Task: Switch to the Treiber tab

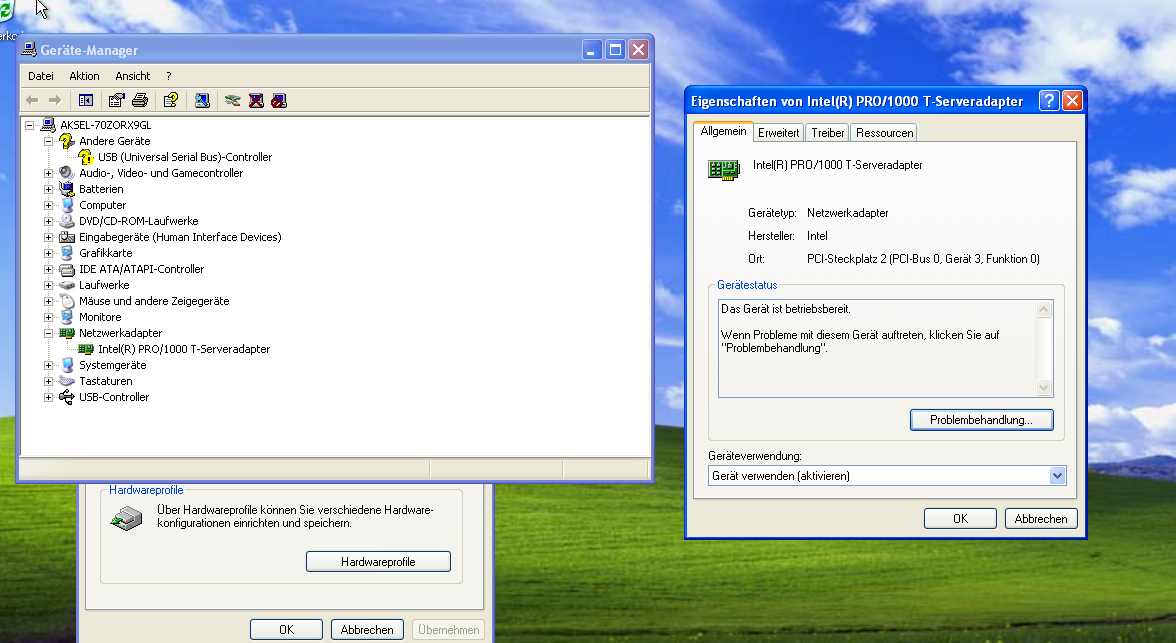Action: click(827, 133)
